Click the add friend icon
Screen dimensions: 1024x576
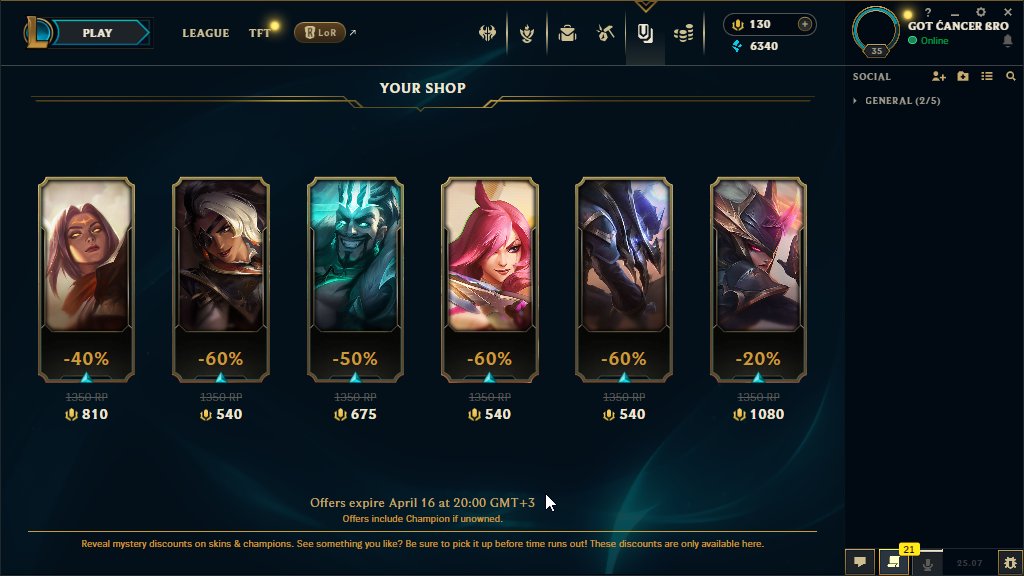(x=938, y=76)
